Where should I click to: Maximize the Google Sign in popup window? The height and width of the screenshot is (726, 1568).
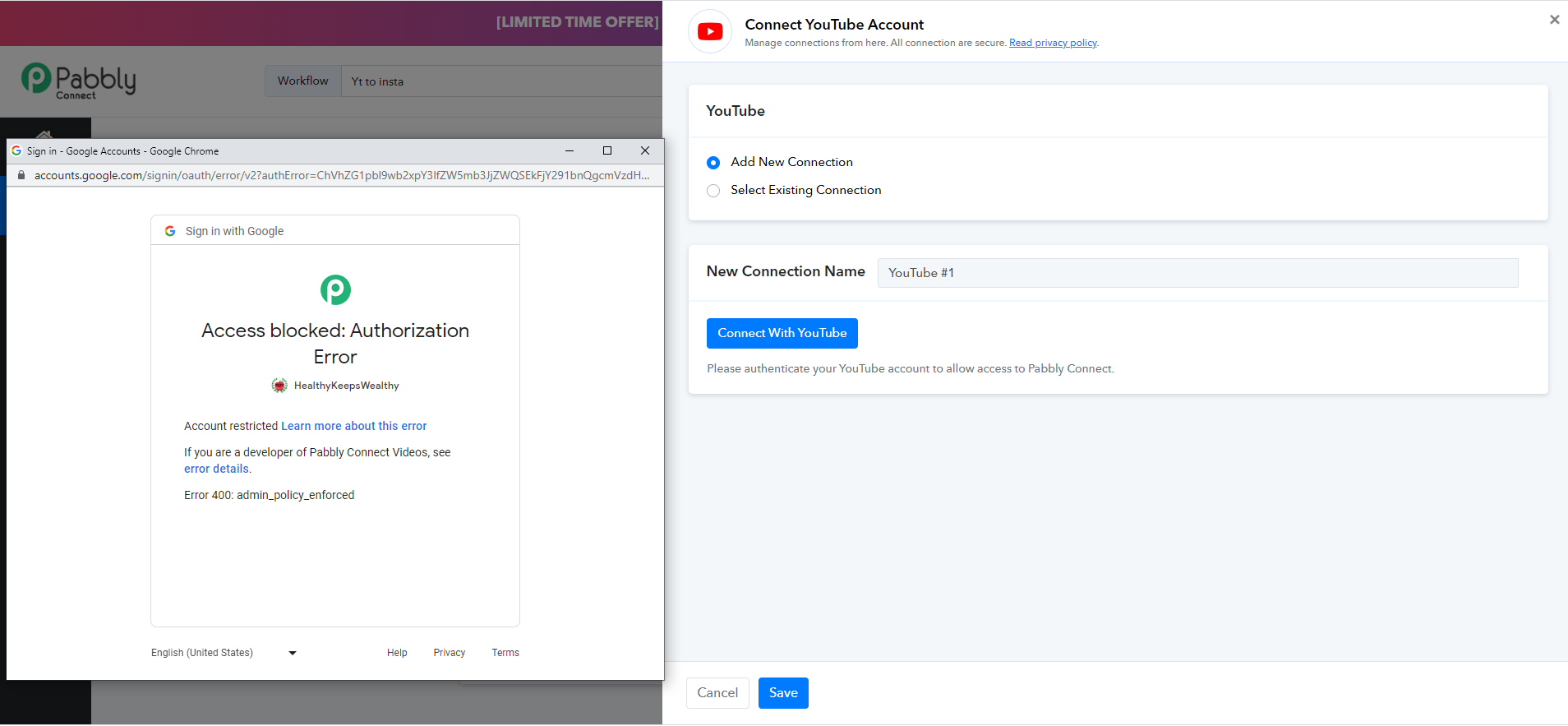[607, 150]
